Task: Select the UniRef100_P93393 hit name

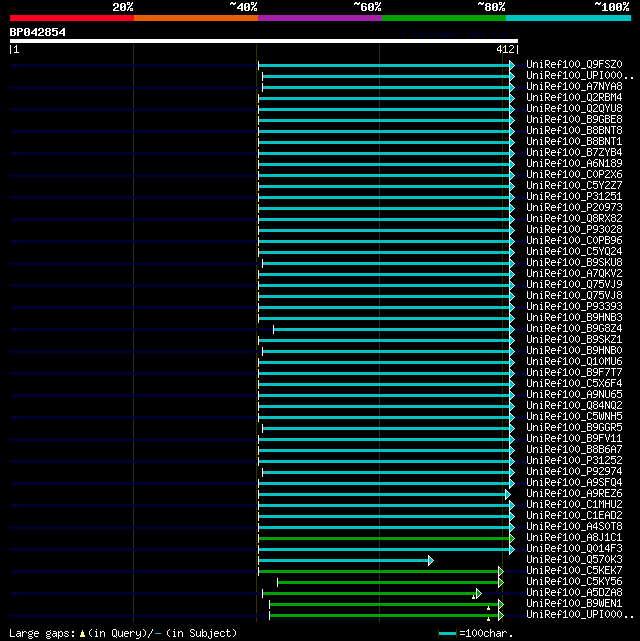Action: point(574,307)
